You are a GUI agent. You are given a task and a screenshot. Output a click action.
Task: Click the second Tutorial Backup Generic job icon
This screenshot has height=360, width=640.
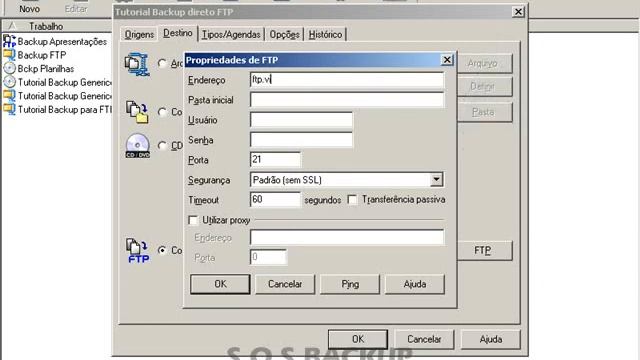pos(9,96)
